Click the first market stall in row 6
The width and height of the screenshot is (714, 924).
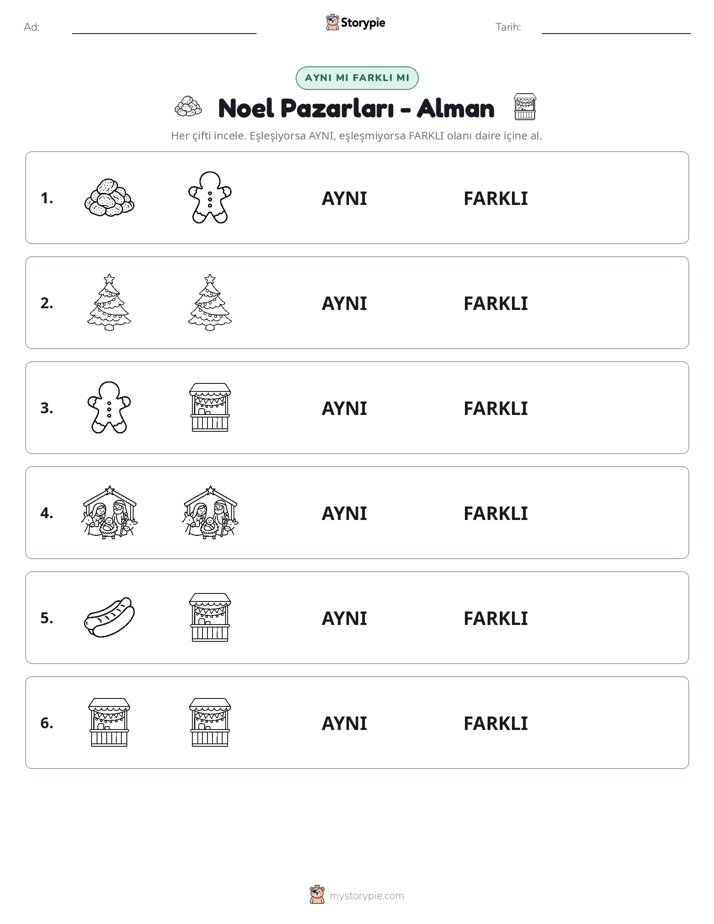pos(109,722)
